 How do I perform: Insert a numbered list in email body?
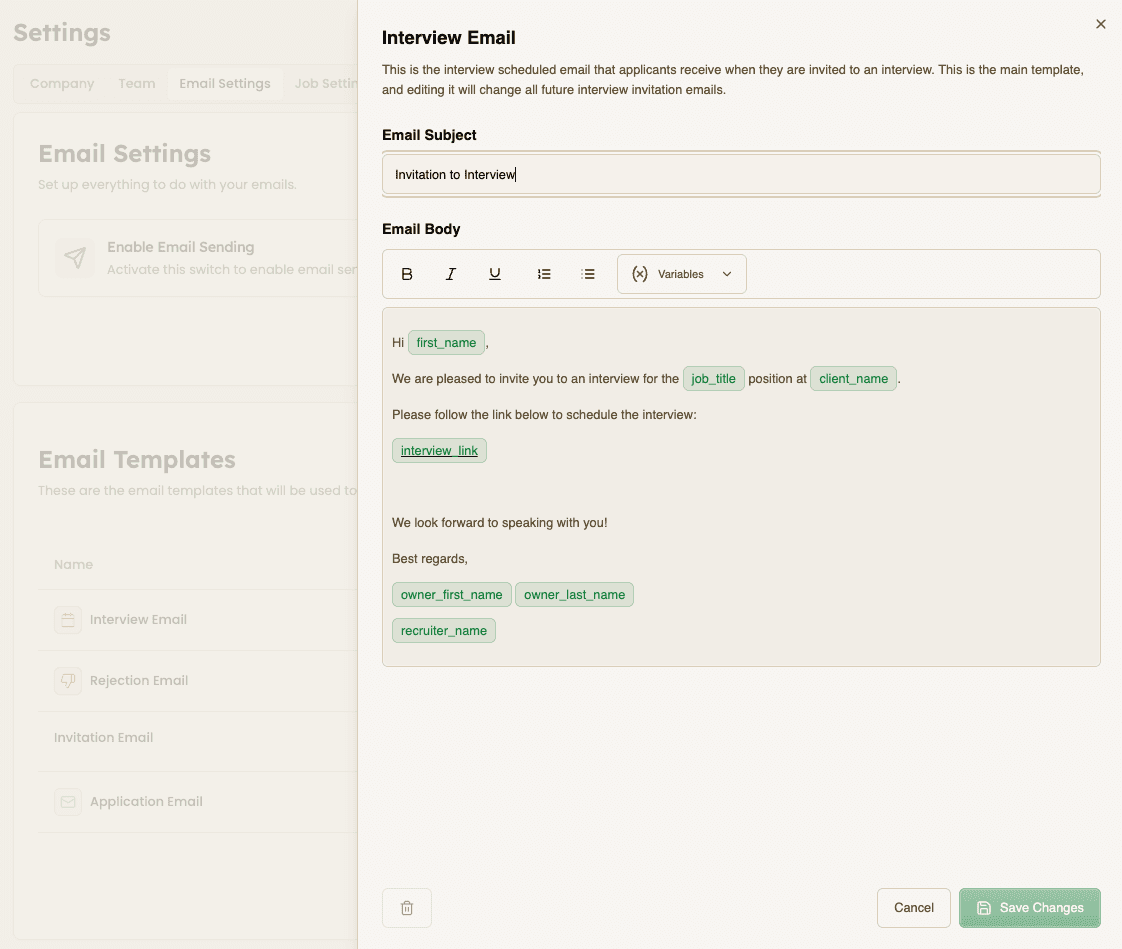pos(544,274)
